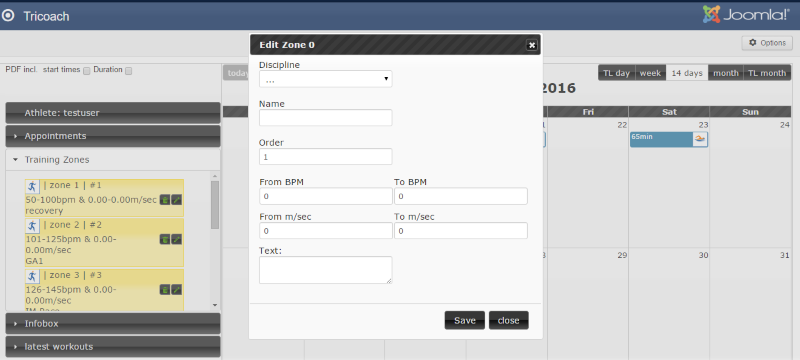Screen dimensions: 800x360
Task: Click the To m/sec field
Action: [461, 231]
